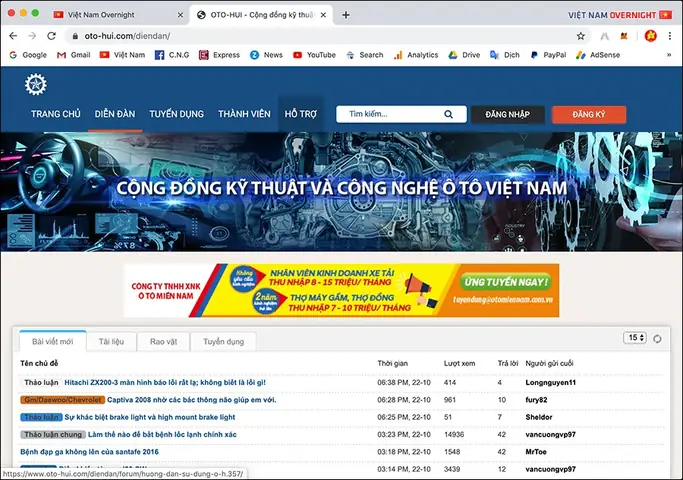Open a new tab with the plus button
The height and width of the screenshot is (480, 683).
tap(346, 15)
